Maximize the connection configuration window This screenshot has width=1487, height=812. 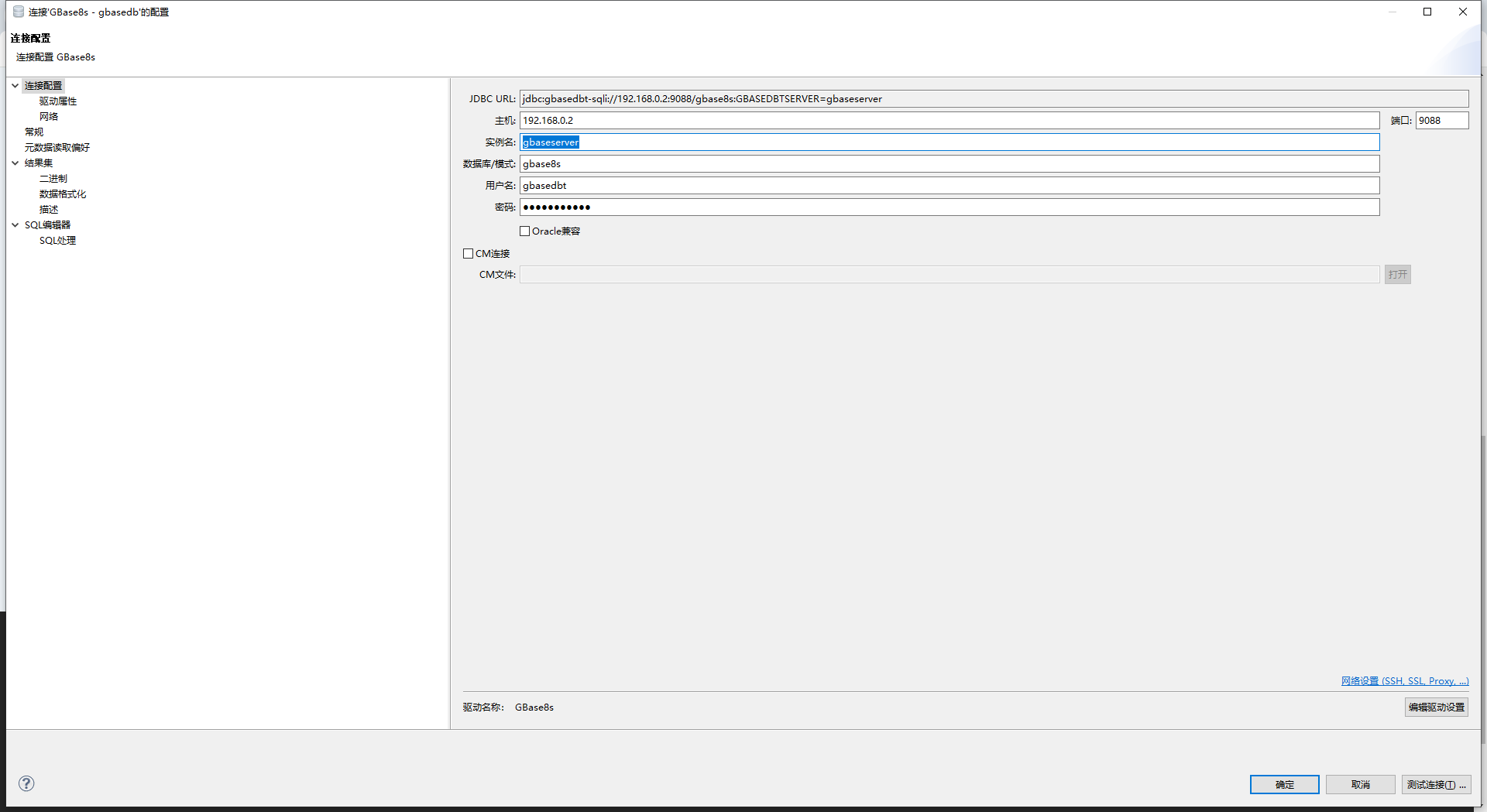point(1427,12)
